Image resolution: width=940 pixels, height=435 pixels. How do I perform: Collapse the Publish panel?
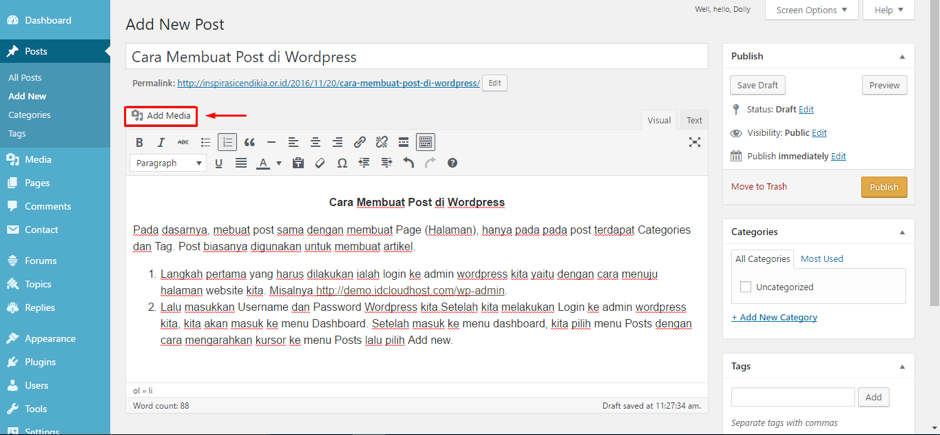tap(902, 56)
